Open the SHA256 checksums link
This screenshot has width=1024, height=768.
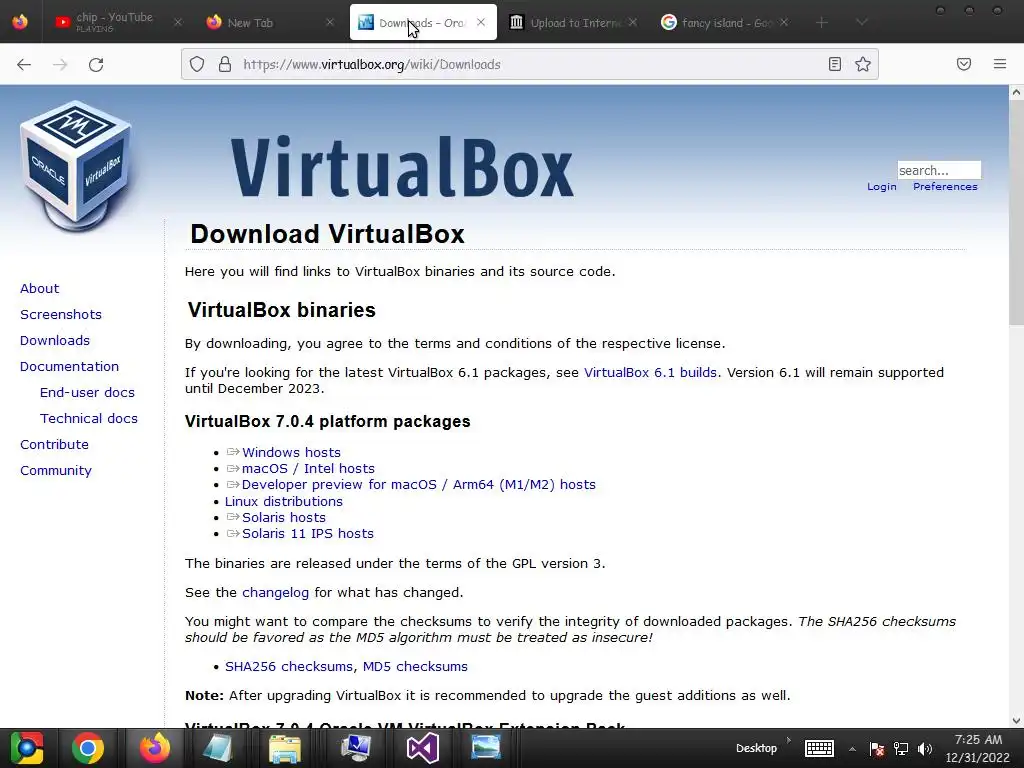coord(290,667)
